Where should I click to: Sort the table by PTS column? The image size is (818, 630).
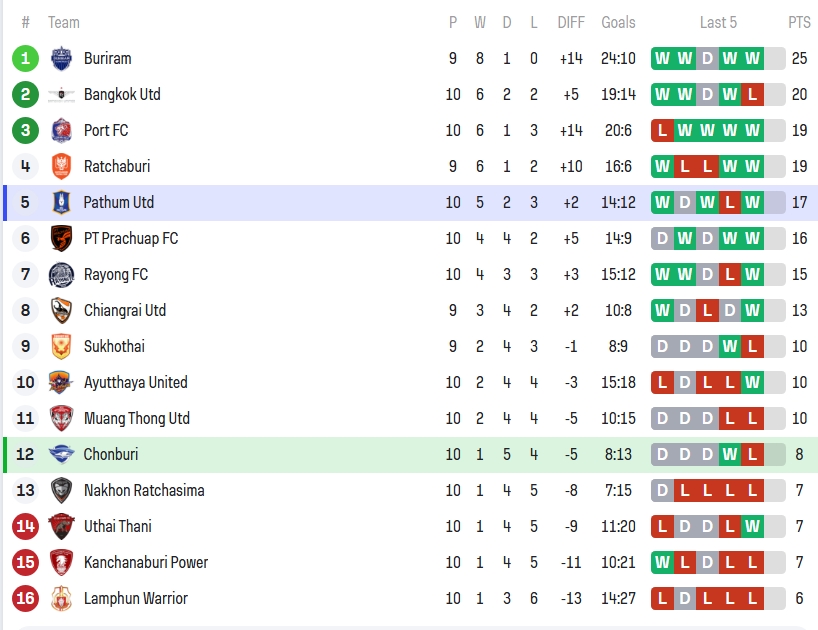[799, 22]
